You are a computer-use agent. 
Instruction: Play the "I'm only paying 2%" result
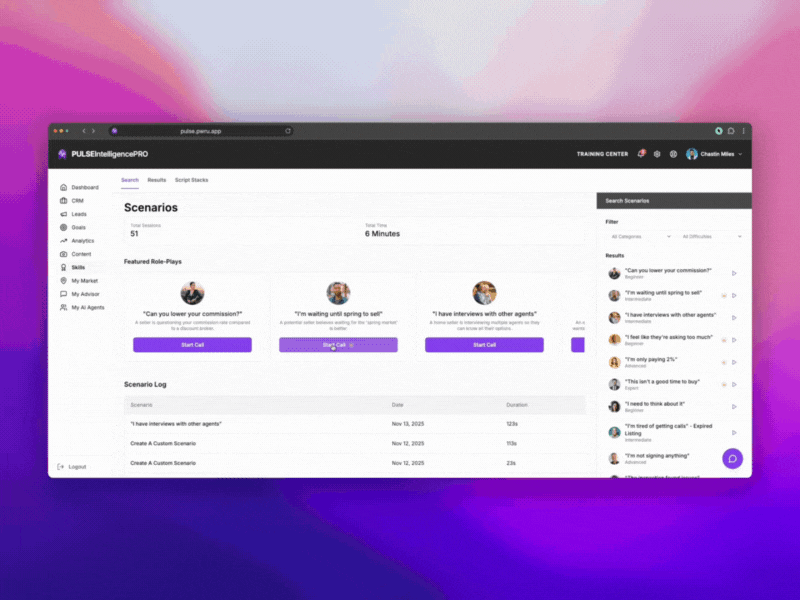(x=734, y=362)
